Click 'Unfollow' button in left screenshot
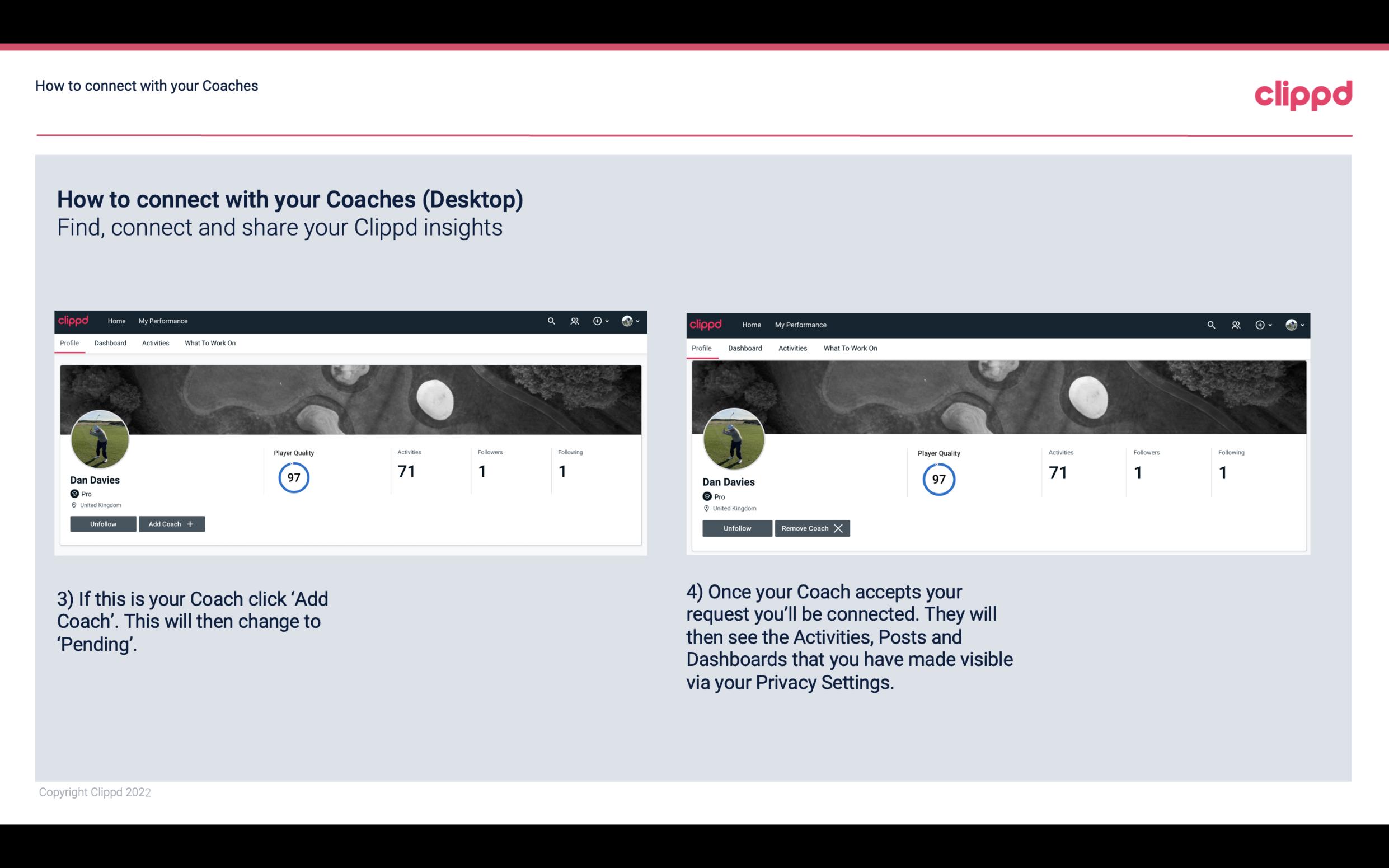Viewport: 1389px width, 868px height. tap(103, 523)
